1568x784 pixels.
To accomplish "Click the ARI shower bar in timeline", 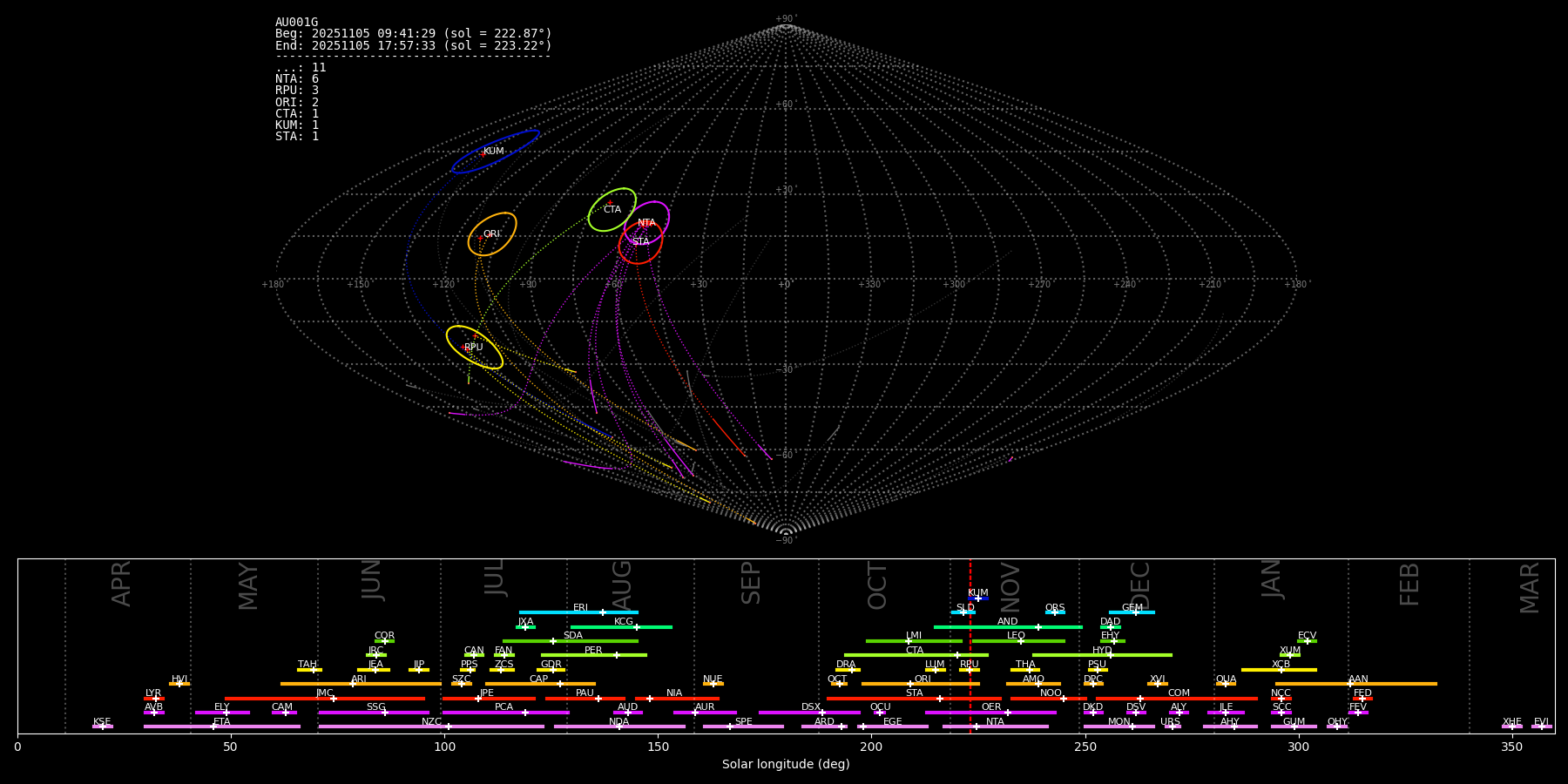I will pos(361,684).
